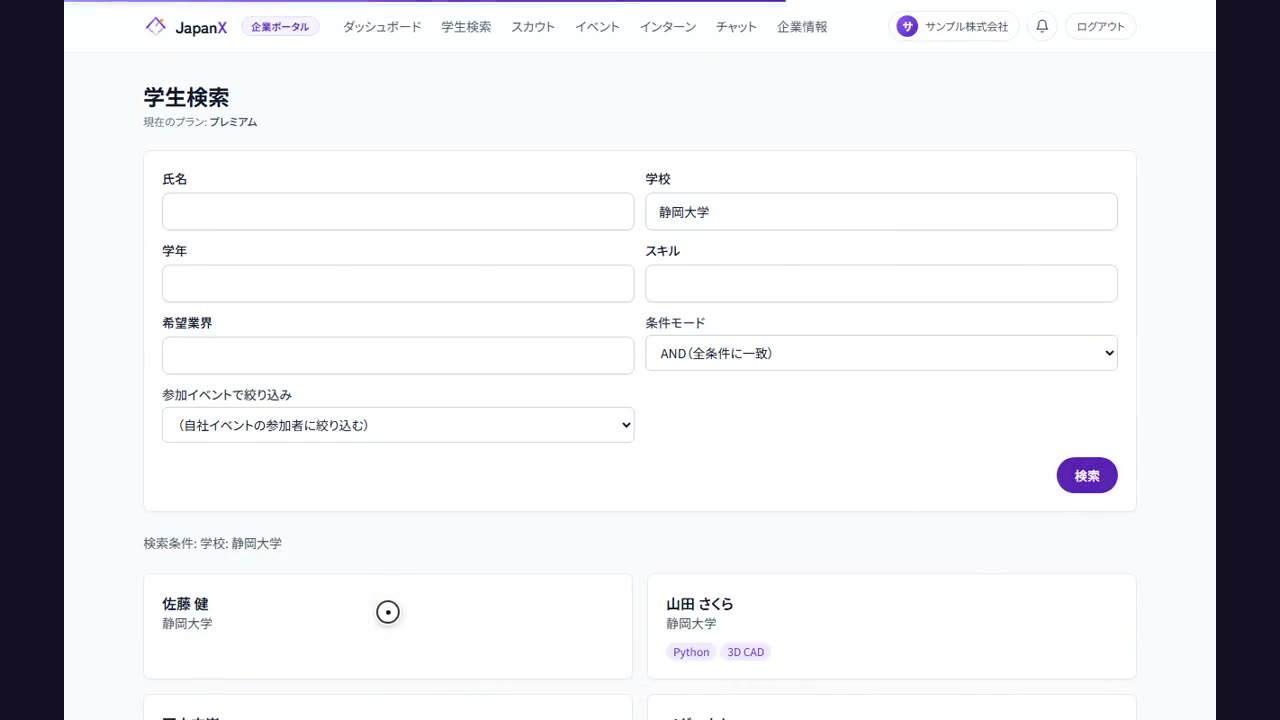Focus the スキル input field
Viewport: 1280px width, 720px height.
pos(881,284)
